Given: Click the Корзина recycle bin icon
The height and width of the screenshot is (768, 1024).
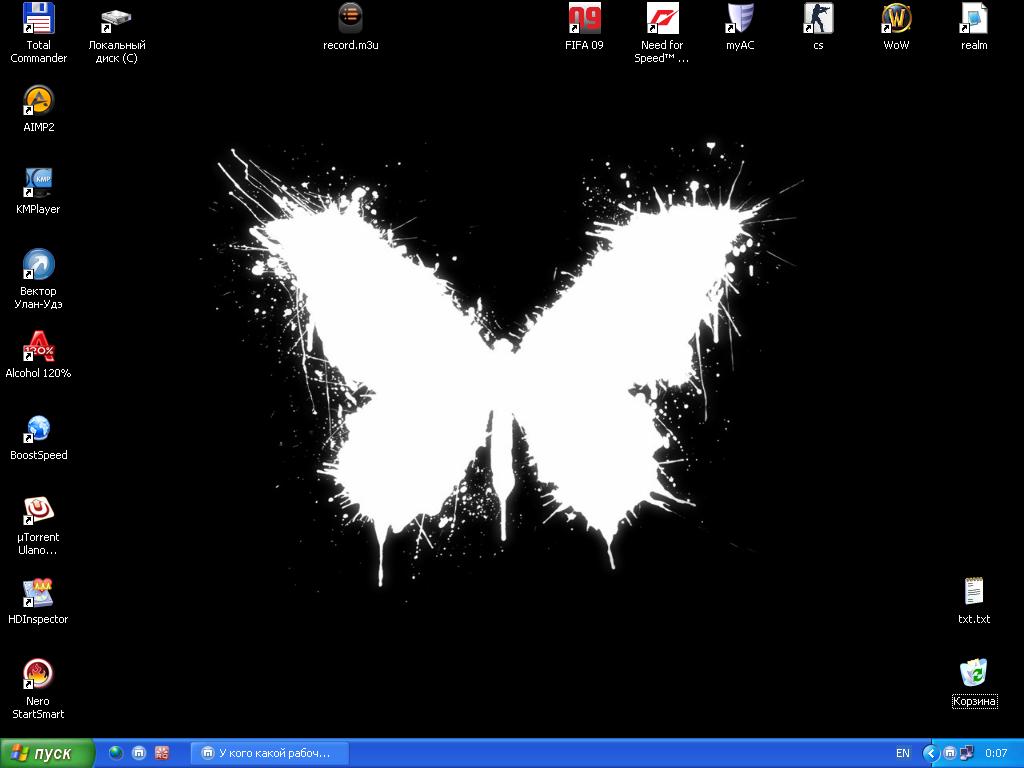Looking at the screenshot, I should click(x=974, y=674).
